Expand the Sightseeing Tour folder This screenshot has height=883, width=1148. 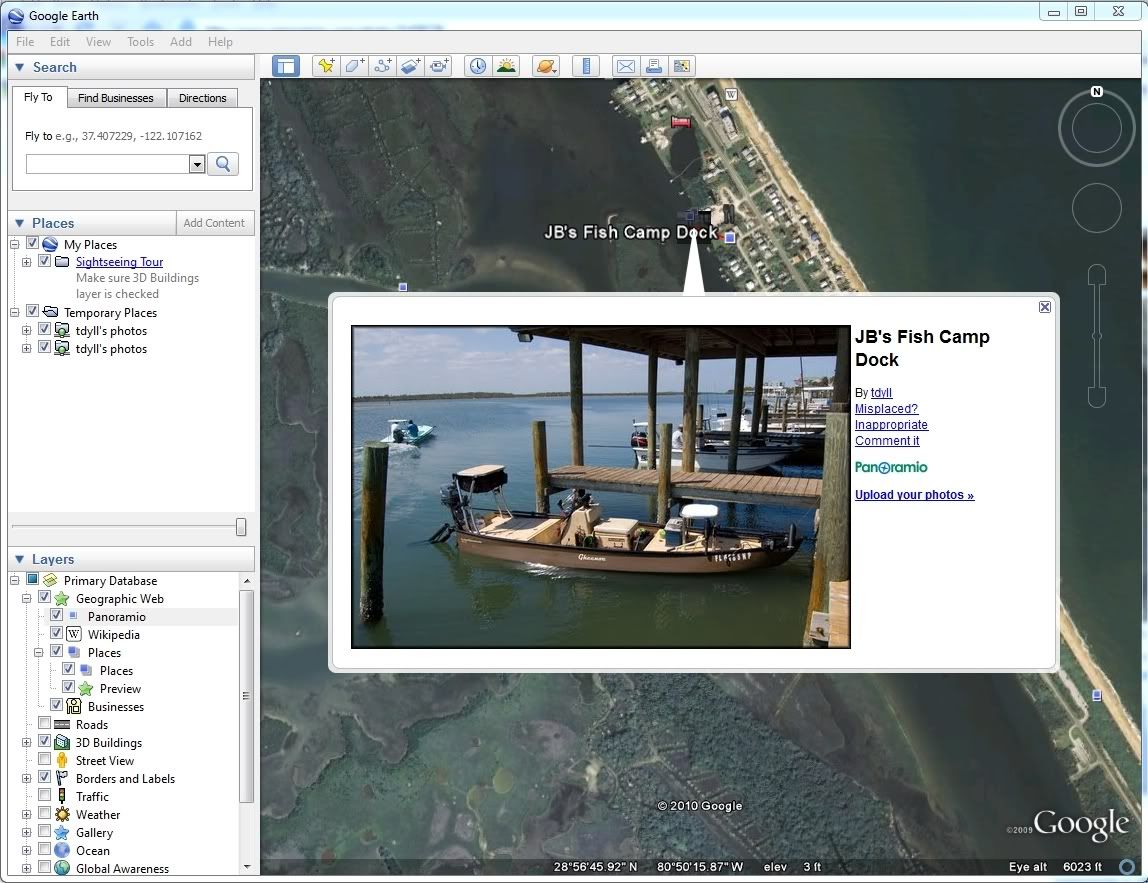26,262
